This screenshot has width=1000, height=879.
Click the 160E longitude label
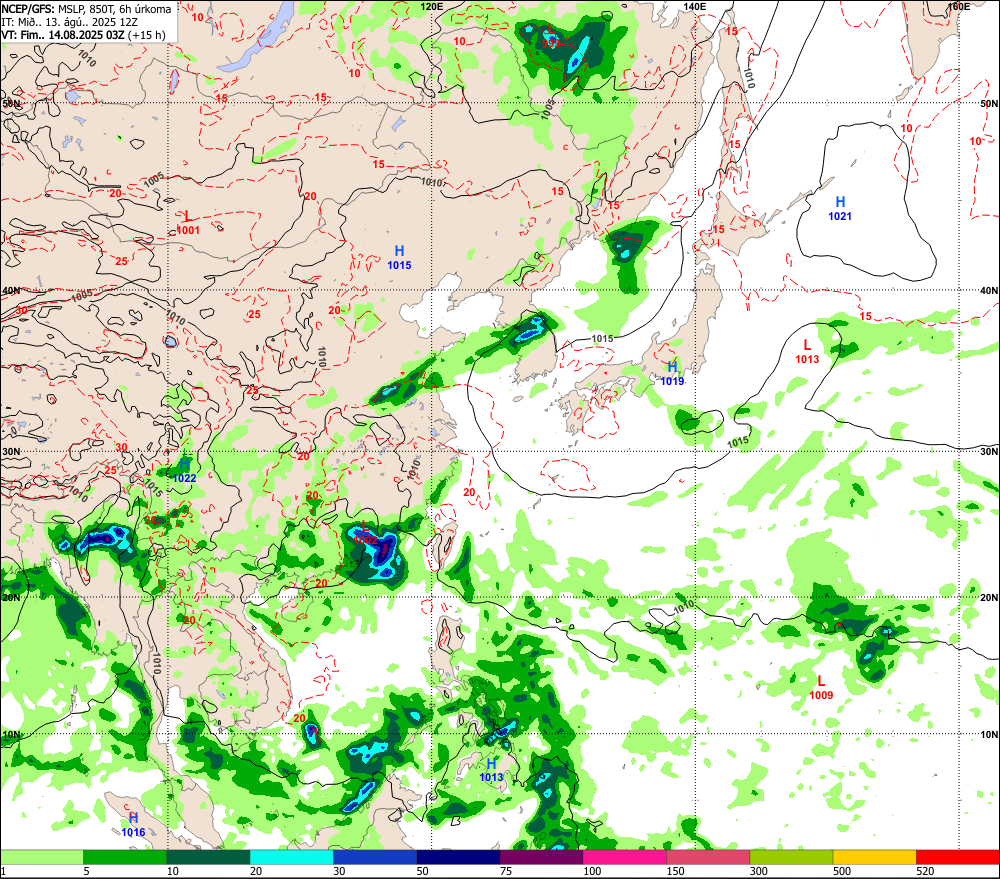pyautogui.click(x=958, y=6)
